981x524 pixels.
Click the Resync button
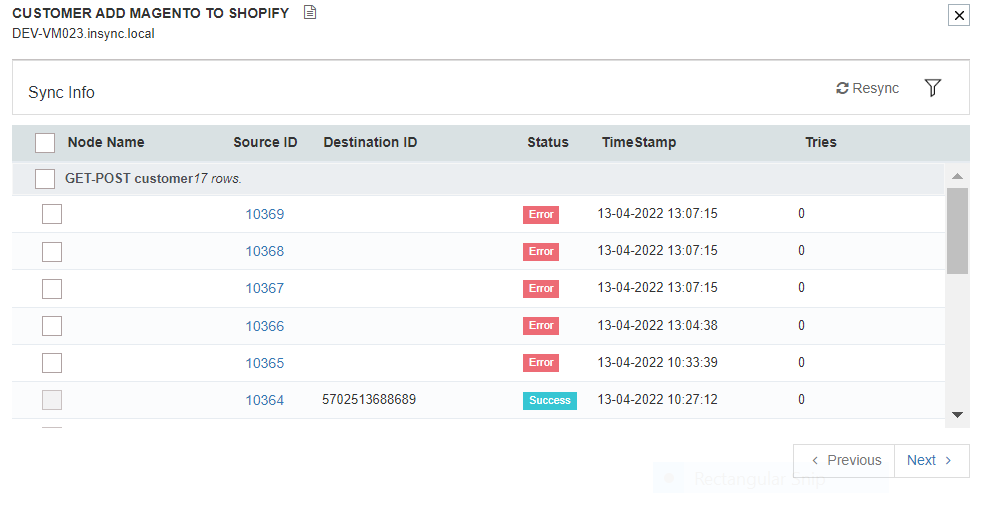coord(867,88)
